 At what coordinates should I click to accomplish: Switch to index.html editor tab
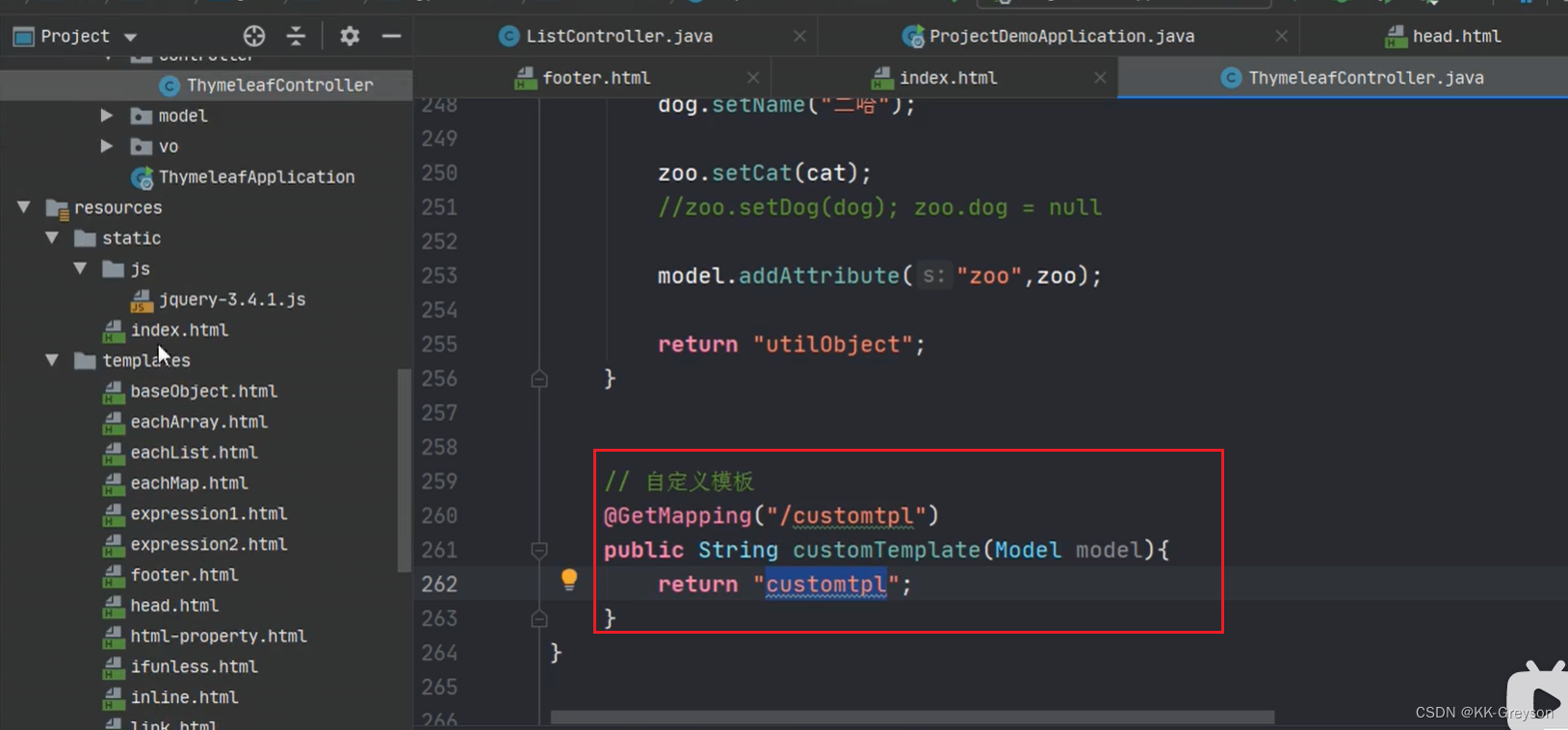point(948,78)
